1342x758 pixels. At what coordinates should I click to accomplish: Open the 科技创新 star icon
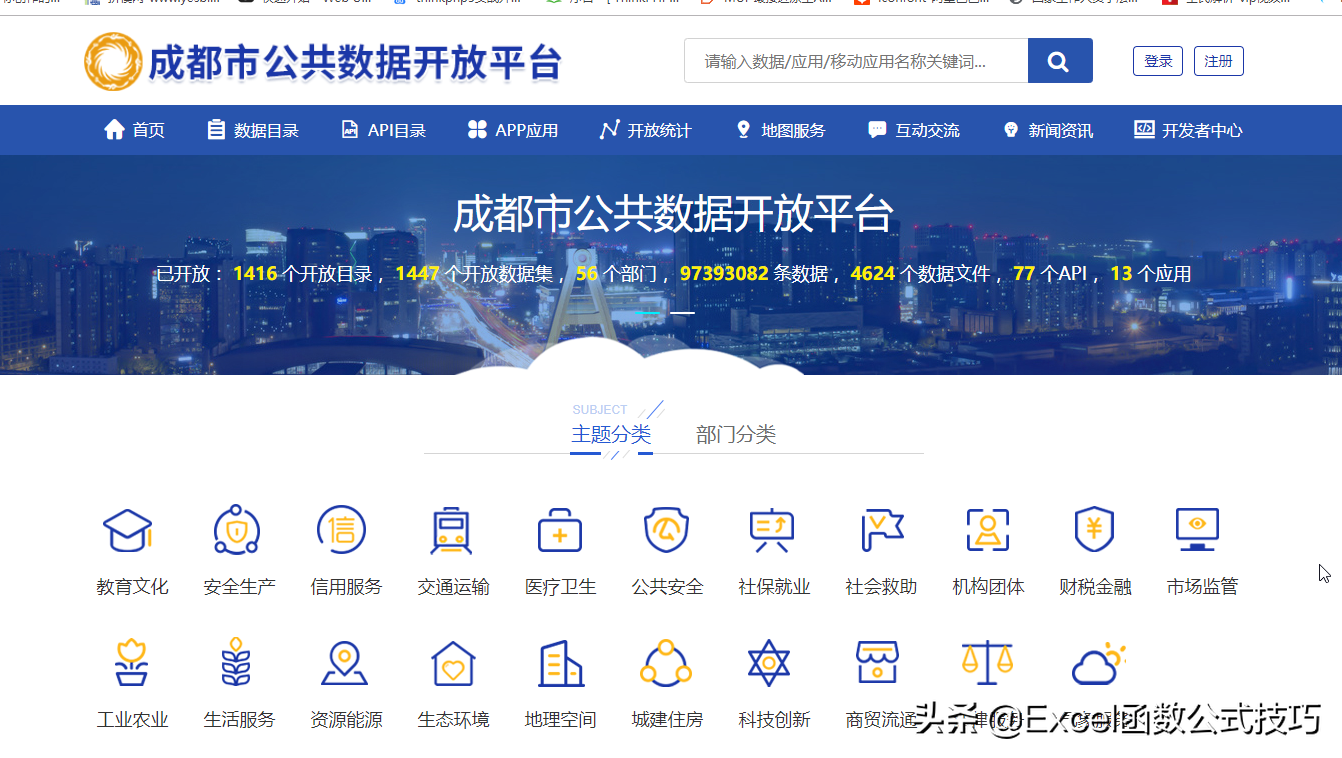point(769,663)
